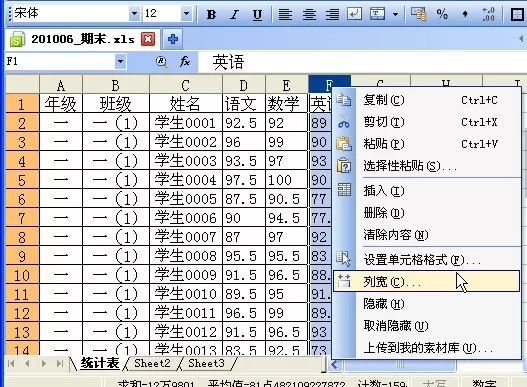Select column D header
Image resolution: width=527 pixels, height=387 pixels.
(244, 85)
